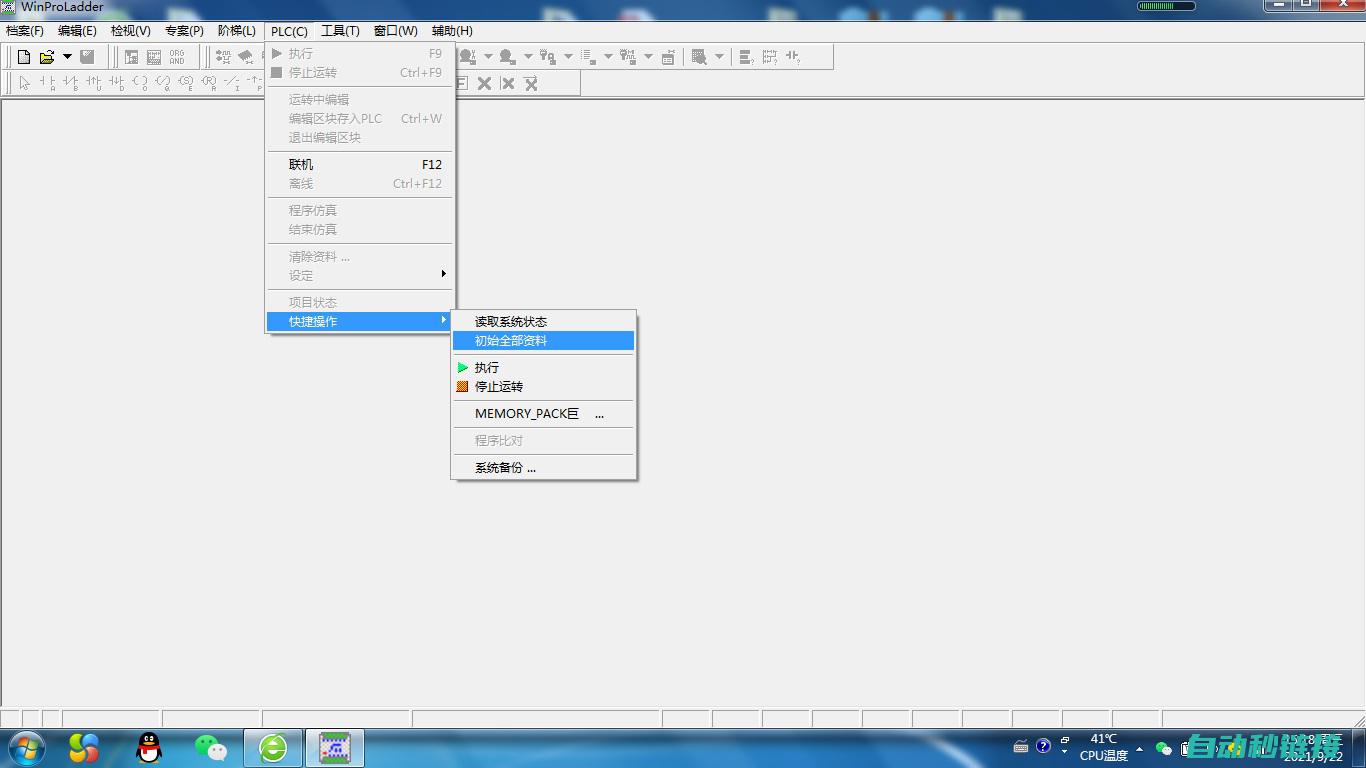
Task: Click the first X delete icon in ladder toolbar
Action: tap(484, 83)
